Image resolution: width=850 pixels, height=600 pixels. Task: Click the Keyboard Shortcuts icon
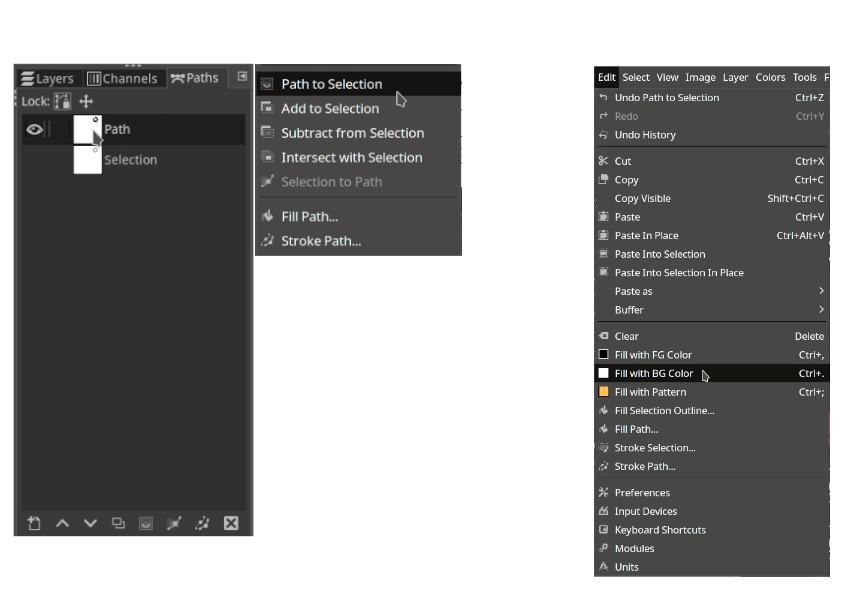(603, 530)
